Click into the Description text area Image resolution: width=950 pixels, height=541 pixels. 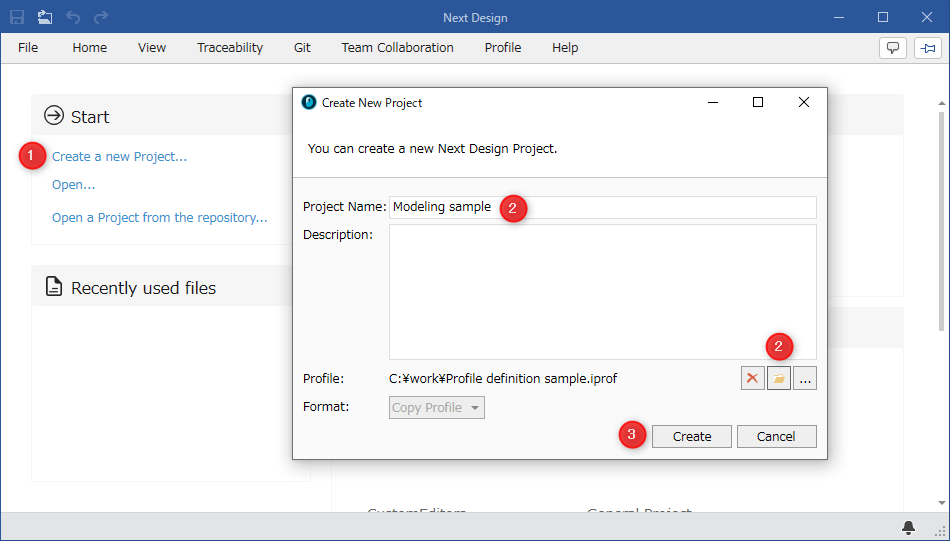[x=602, y=292]
